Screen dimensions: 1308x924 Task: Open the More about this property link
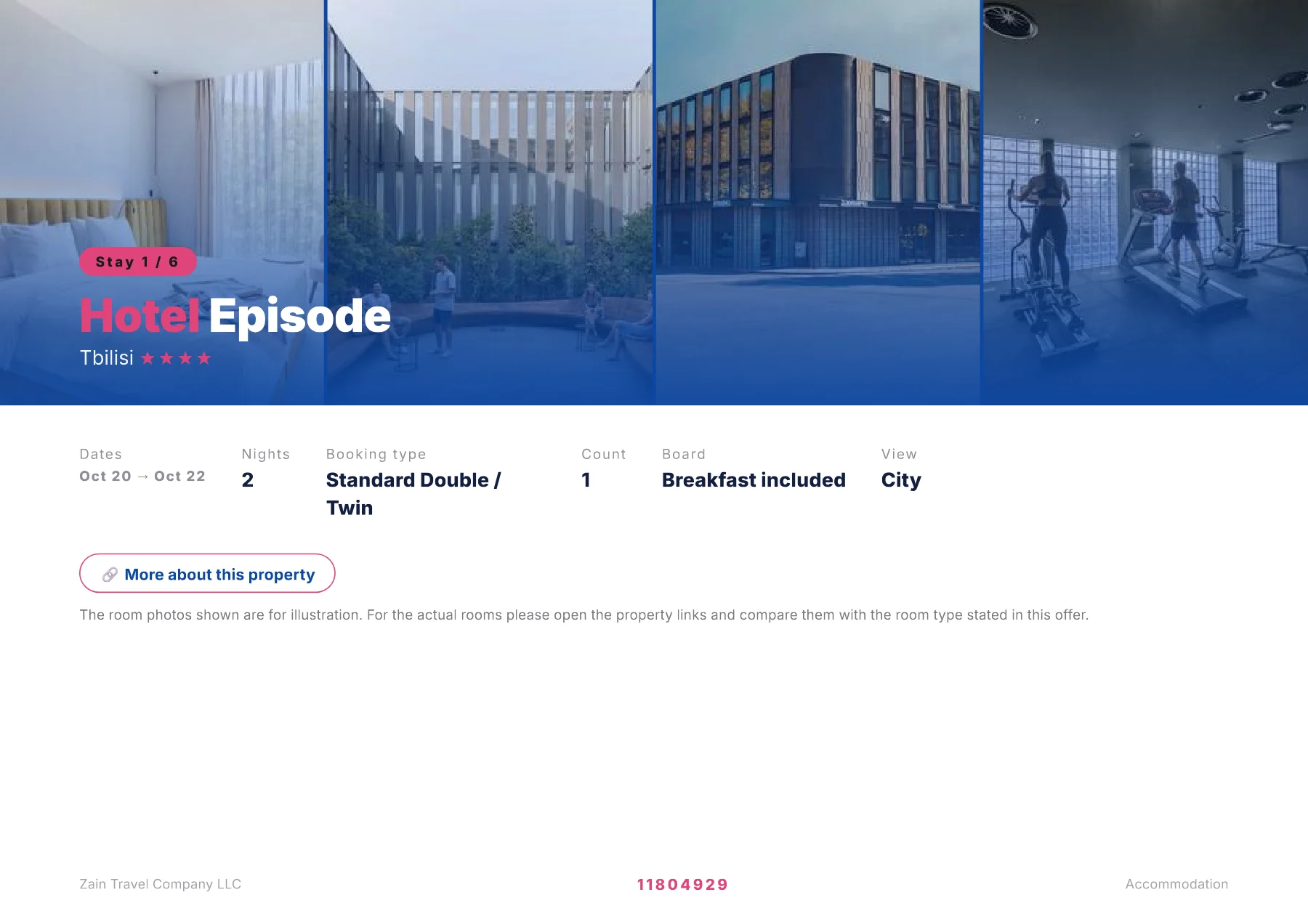point(207,574)
